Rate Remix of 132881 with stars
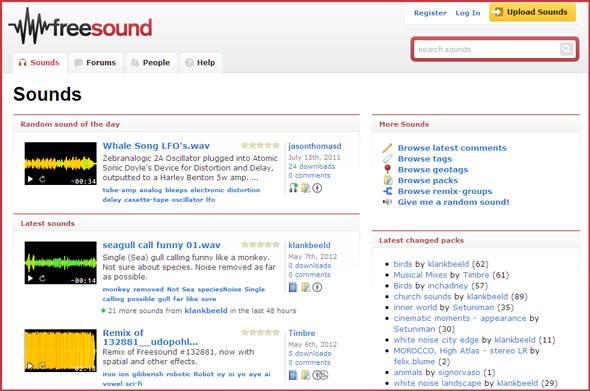The height and width of the screenshot is (391, 590). click(x=260, y=333)
